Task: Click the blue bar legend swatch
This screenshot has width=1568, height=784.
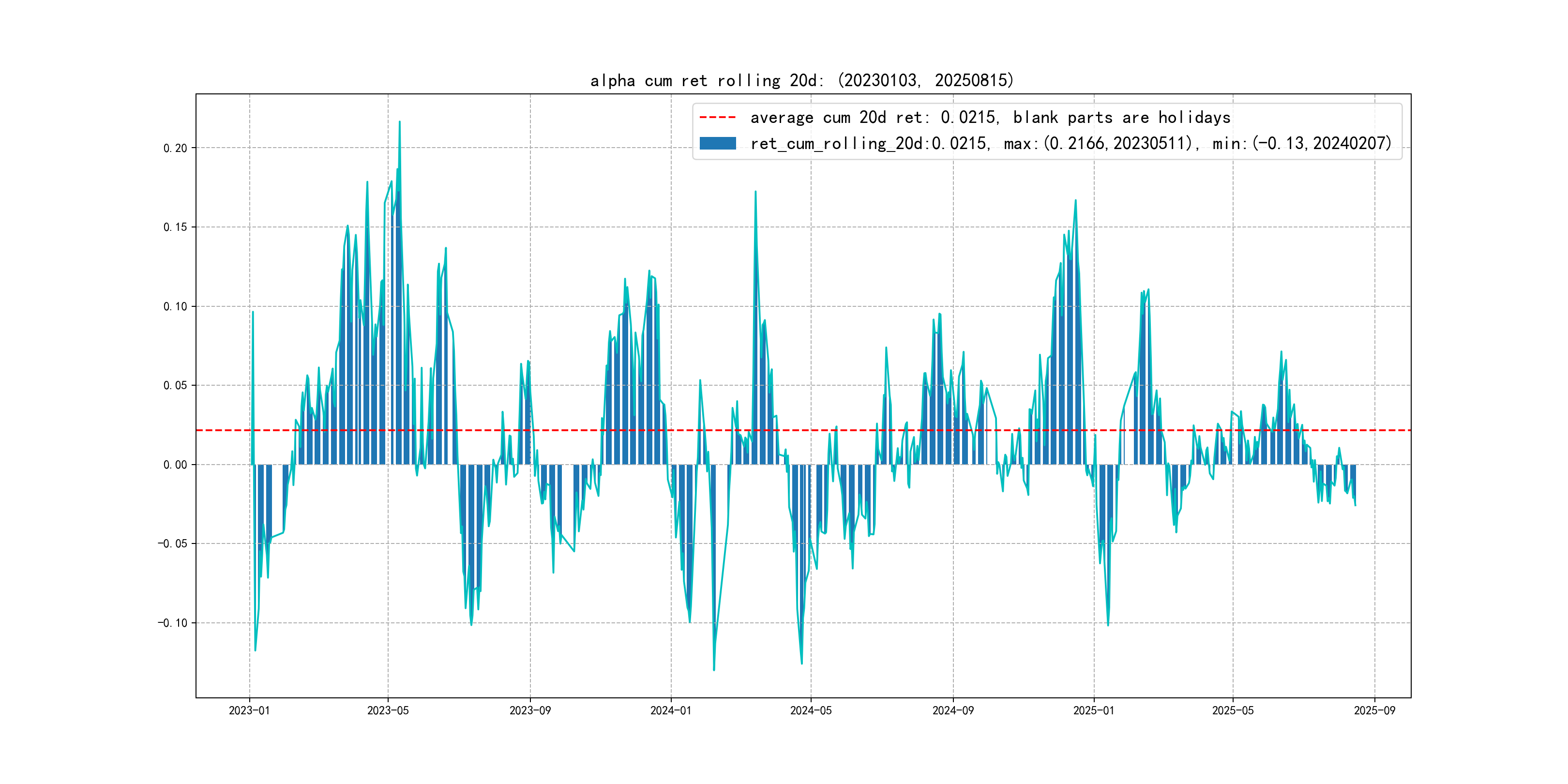Action: [x=717, y=144]
